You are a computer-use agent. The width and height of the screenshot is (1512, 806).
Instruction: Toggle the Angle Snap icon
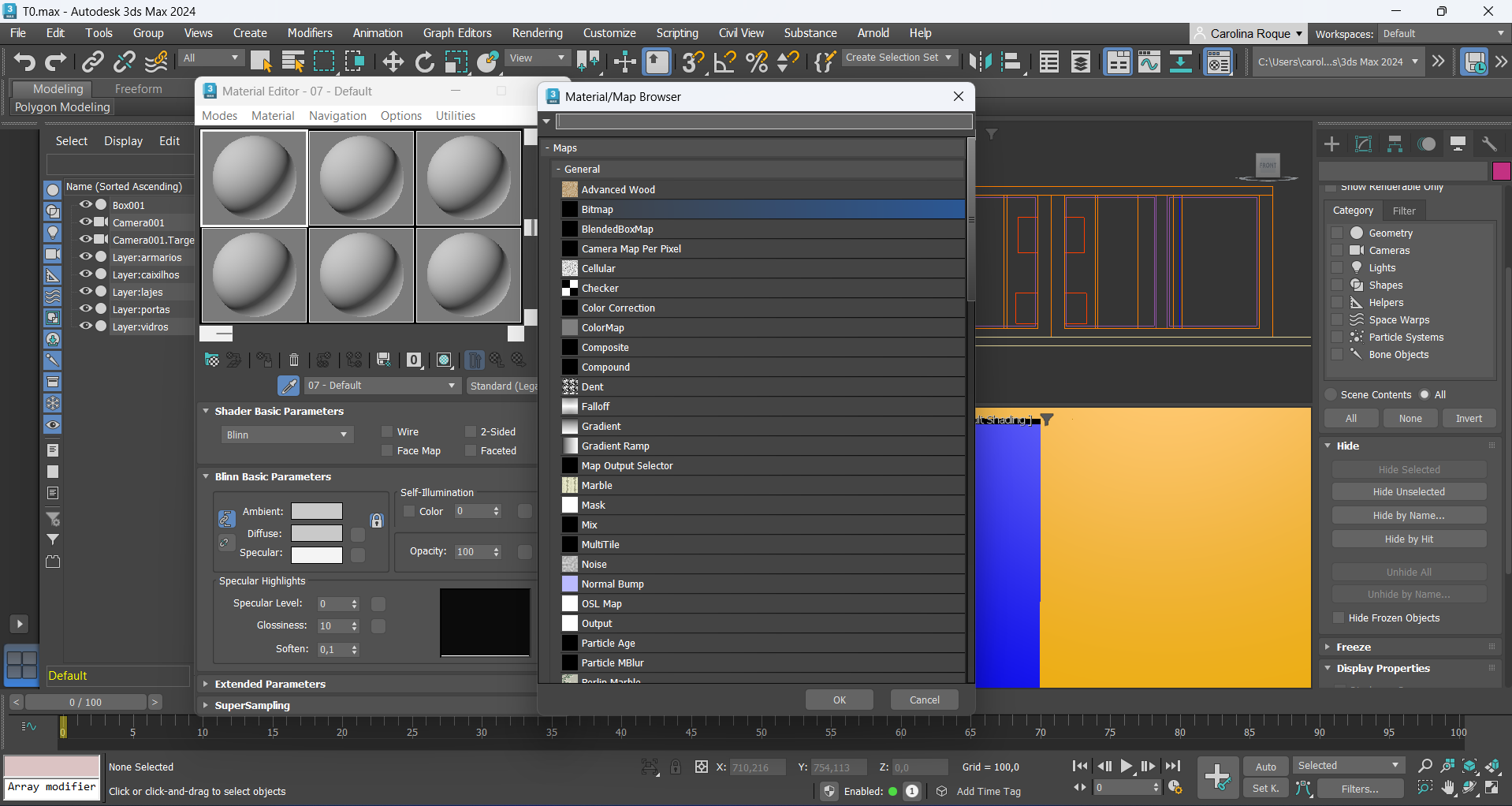point(724,62)
